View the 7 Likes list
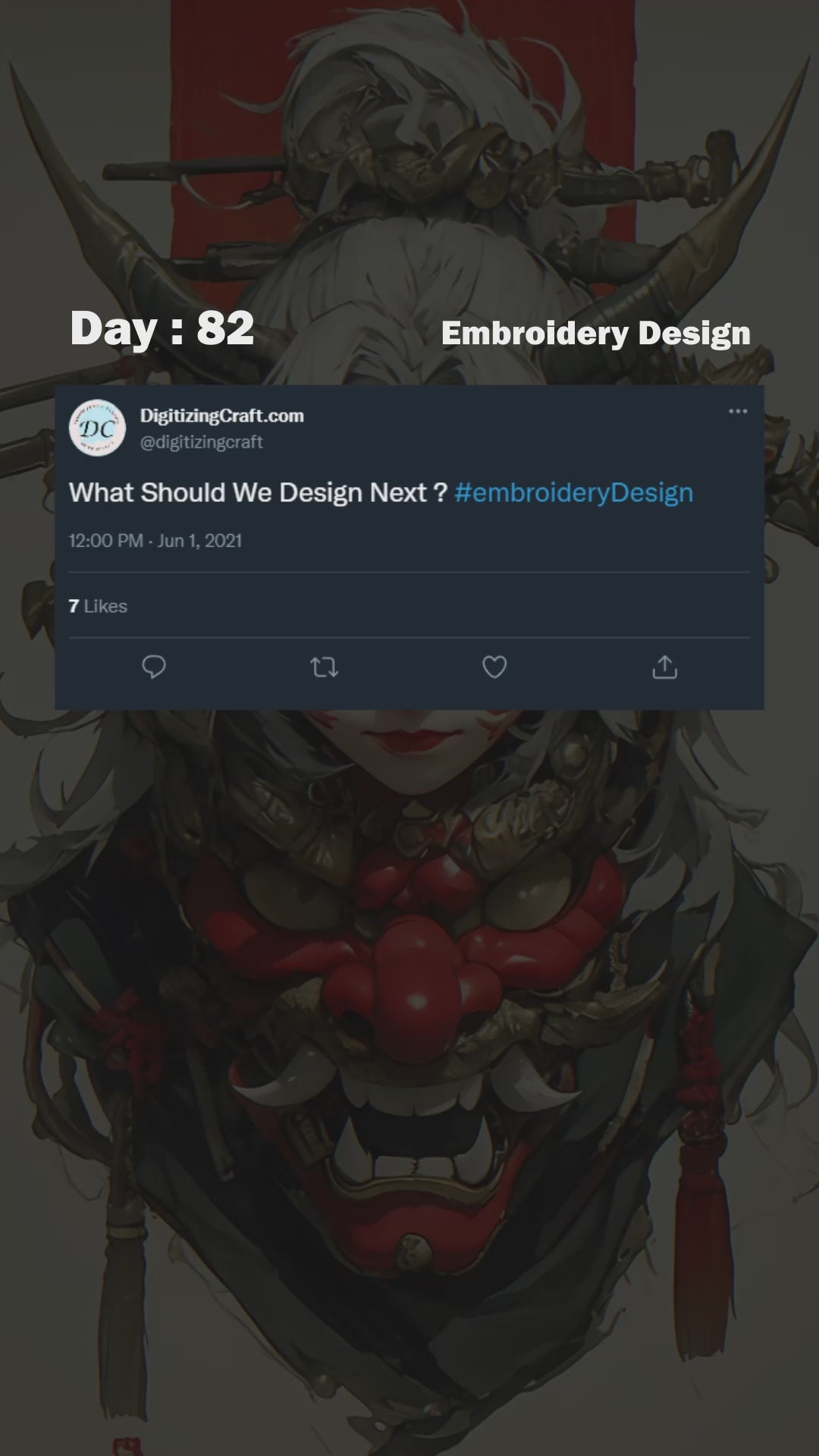This screenshot has height=1456, width=819. pyautogui.click(x=98, y=606)
